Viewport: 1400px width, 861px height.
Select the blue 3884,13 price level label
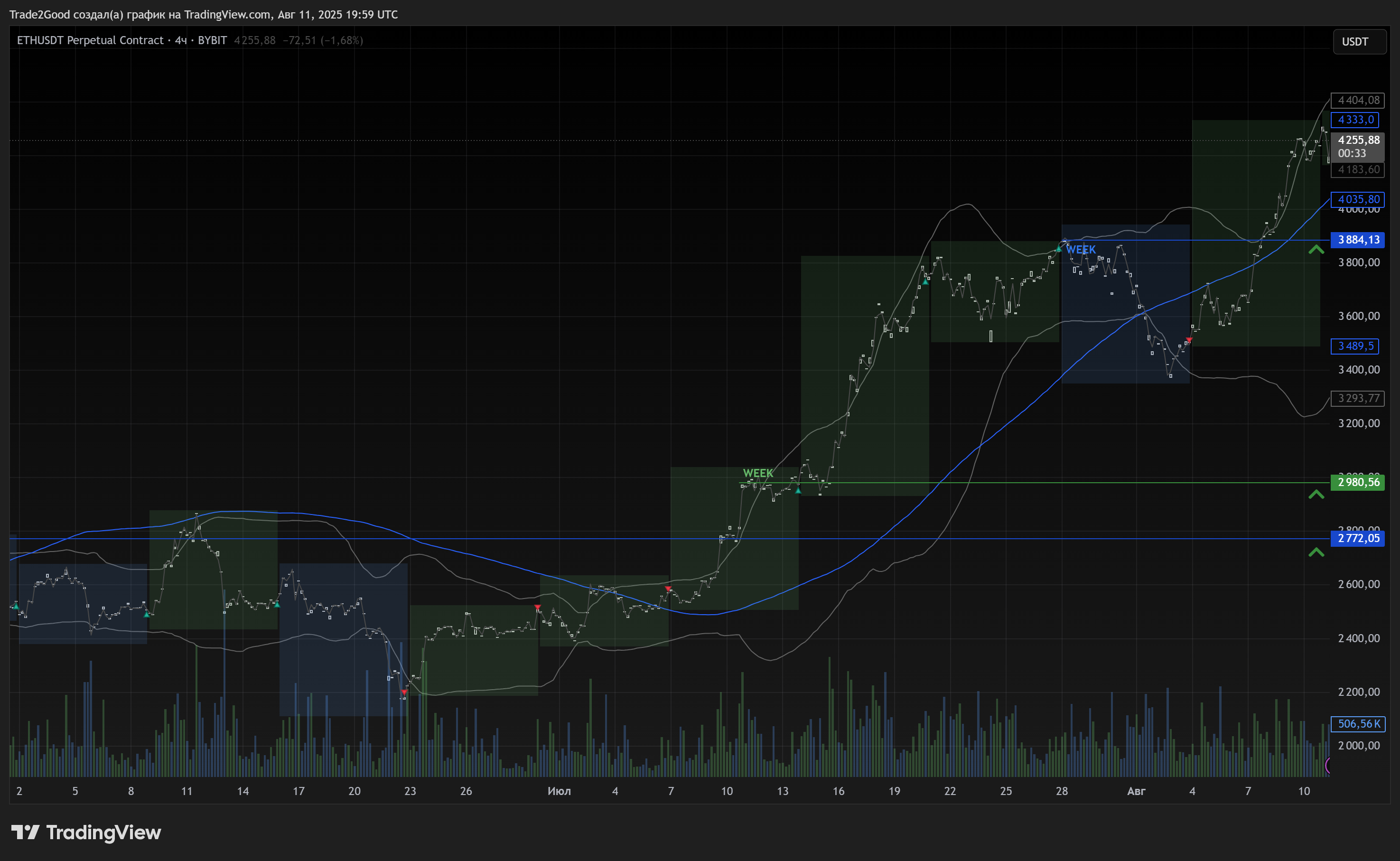point(1358,240)
